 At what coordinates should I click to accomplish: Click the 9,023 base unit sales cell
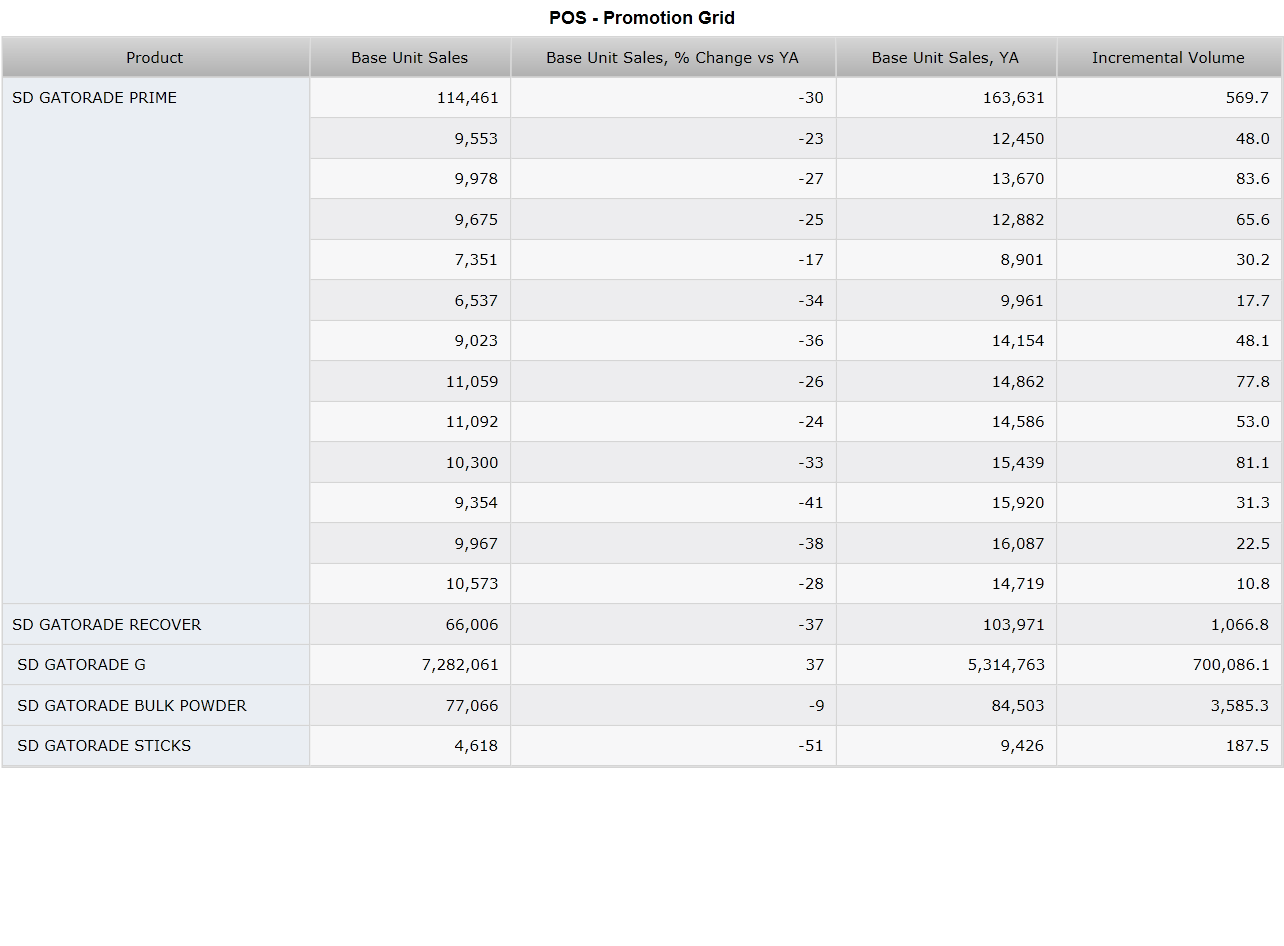click(410, 341)
